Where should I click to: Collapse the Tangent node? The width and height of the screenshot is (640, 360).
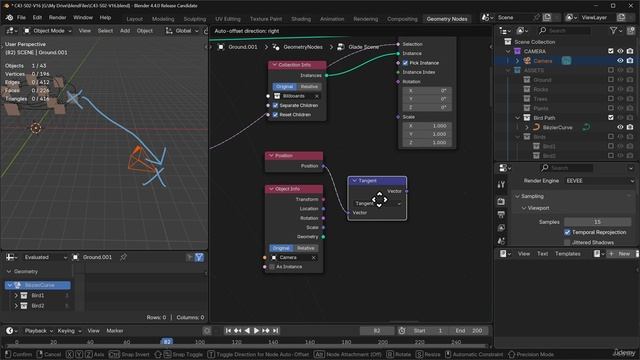pos(355,180)
